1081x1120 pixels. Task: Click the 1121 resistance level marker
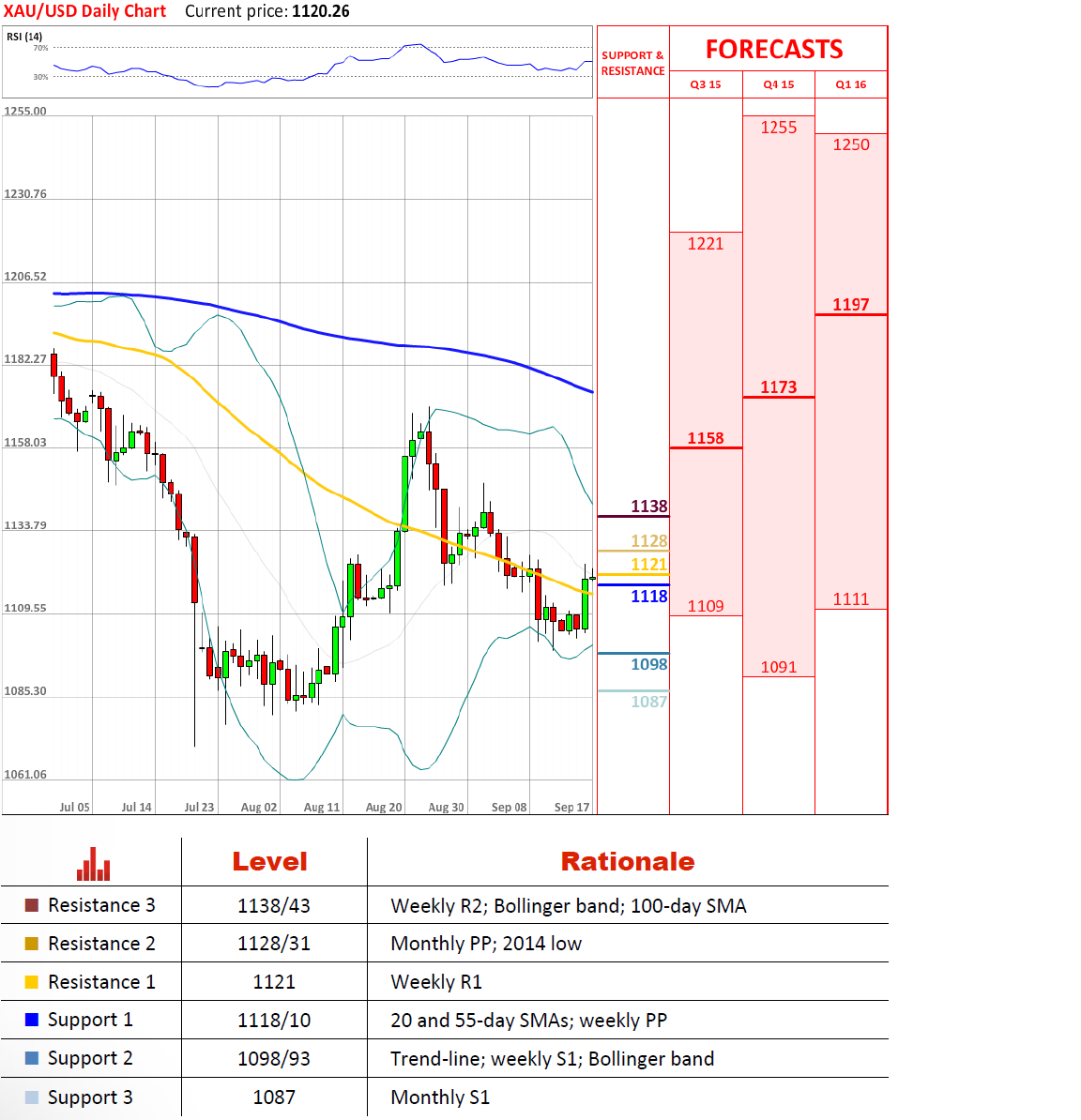click(x=648, y=565)
